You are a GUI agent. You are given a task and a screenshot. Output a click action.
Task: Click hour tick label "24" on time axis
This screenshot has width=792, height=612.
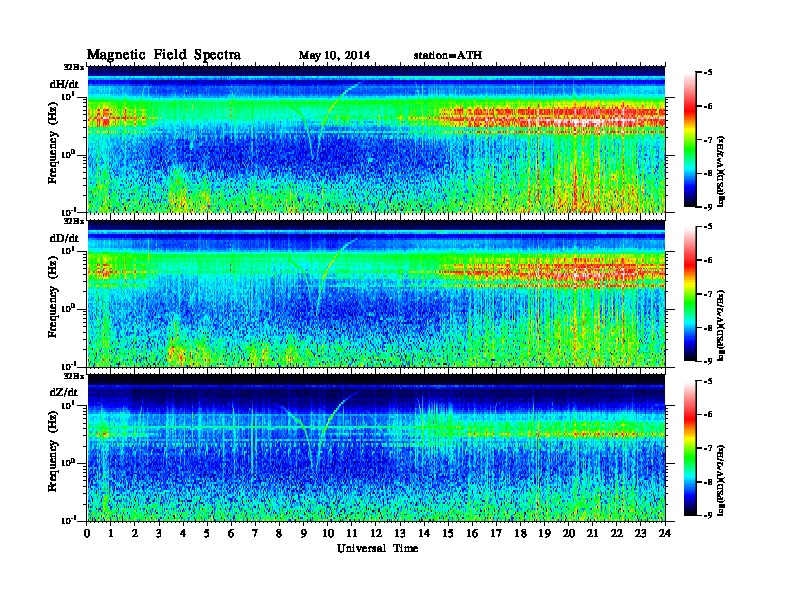tap(665, 533)
